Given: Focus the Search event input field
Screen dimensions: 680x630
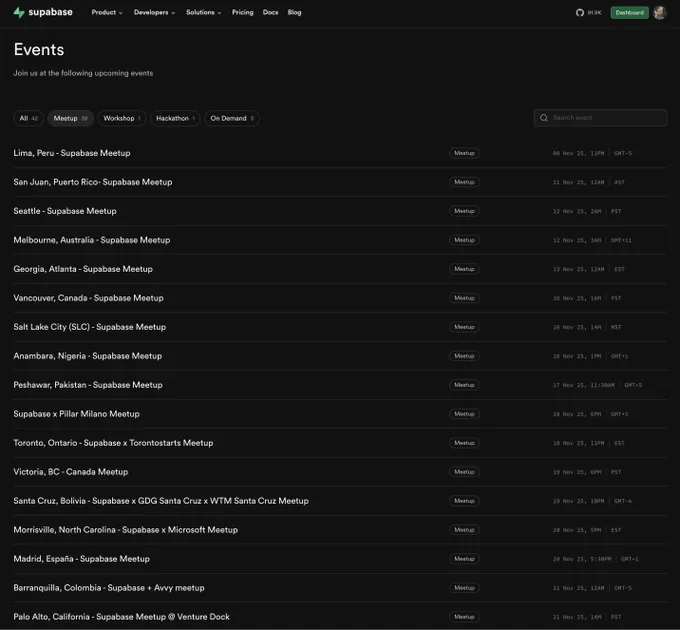Looking at the screenshot, I should click(600, 118).
